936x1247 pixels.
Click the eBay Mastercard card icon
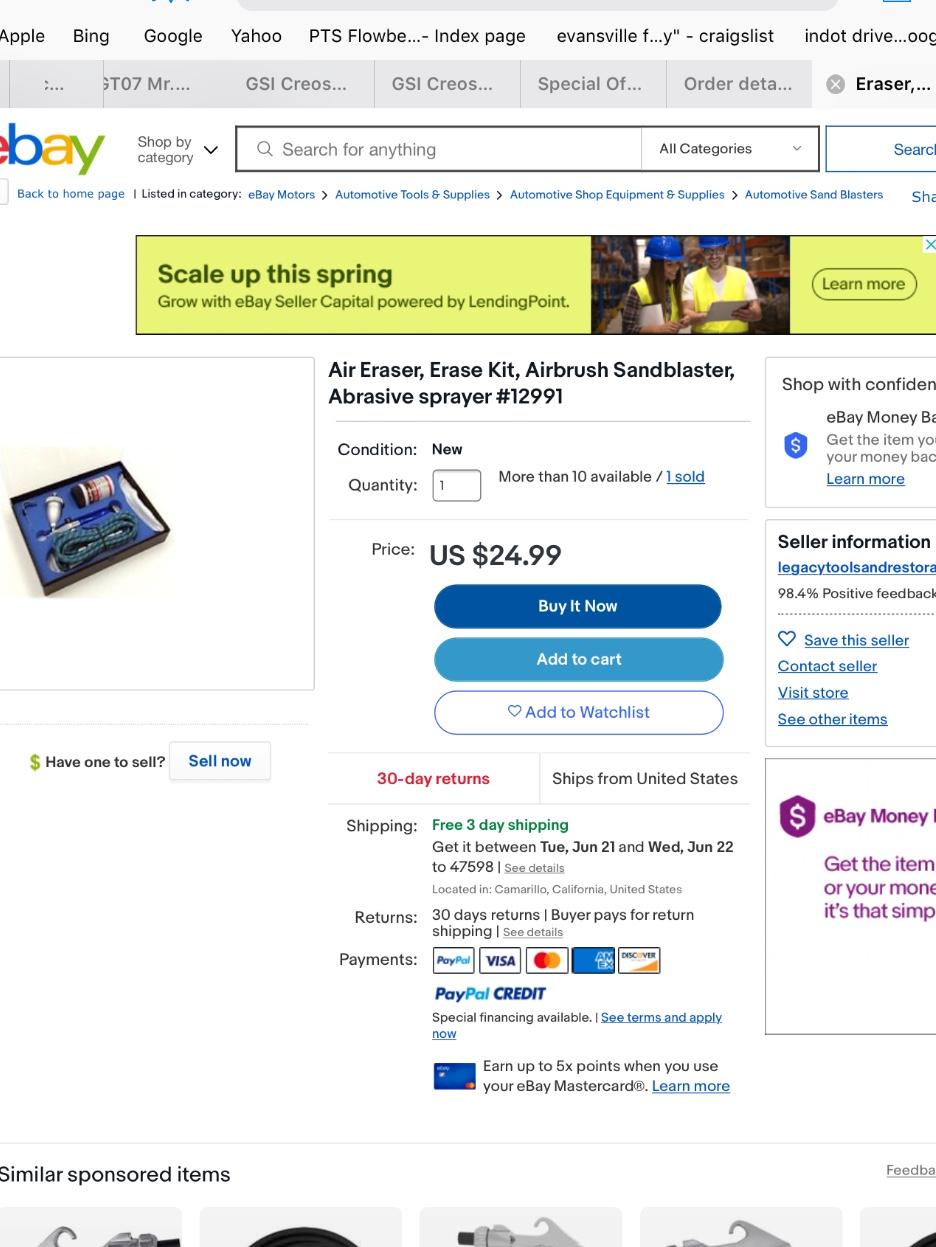click(454, 1076)
